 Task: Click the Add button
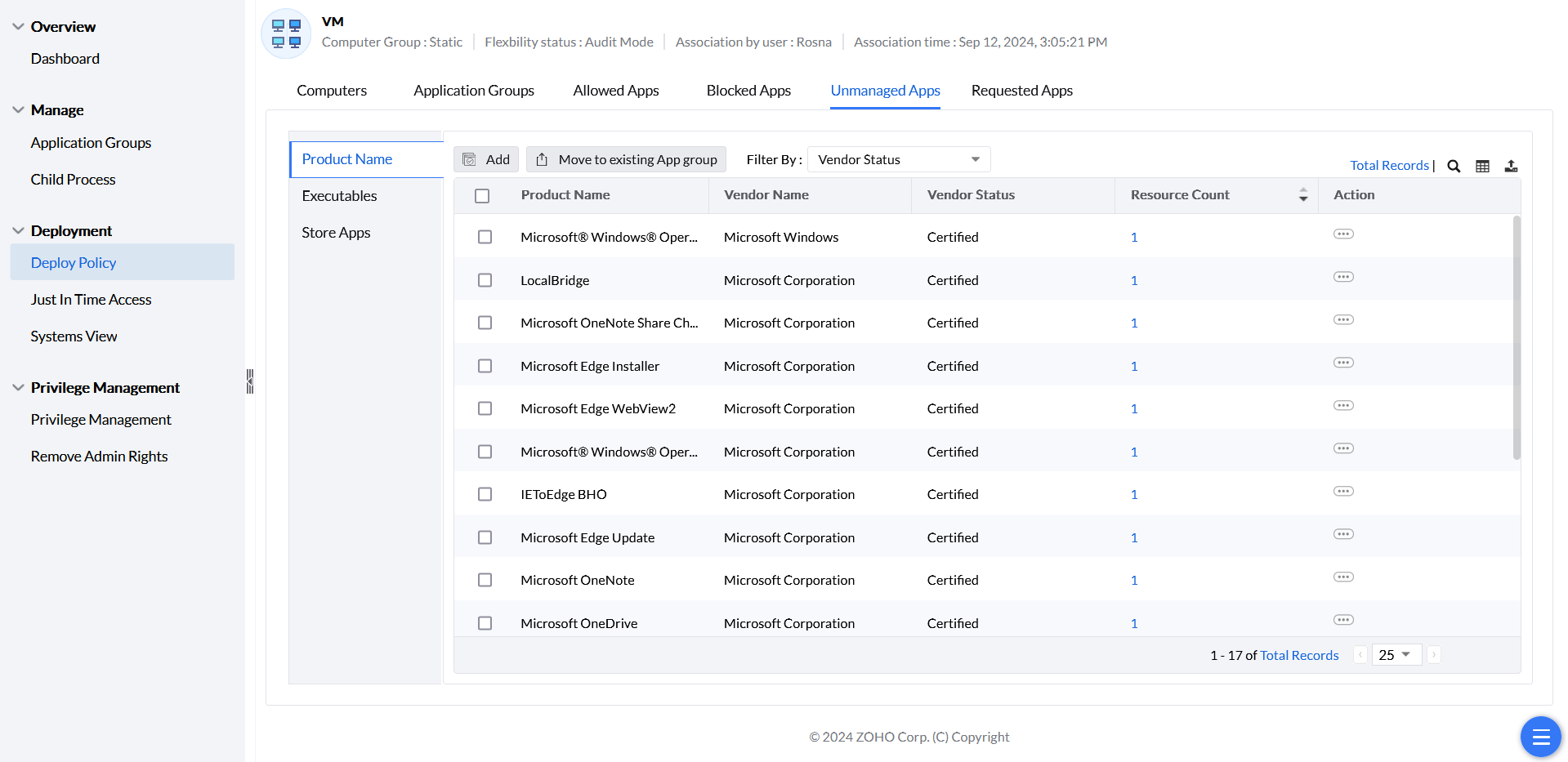(x=486, y=159)
